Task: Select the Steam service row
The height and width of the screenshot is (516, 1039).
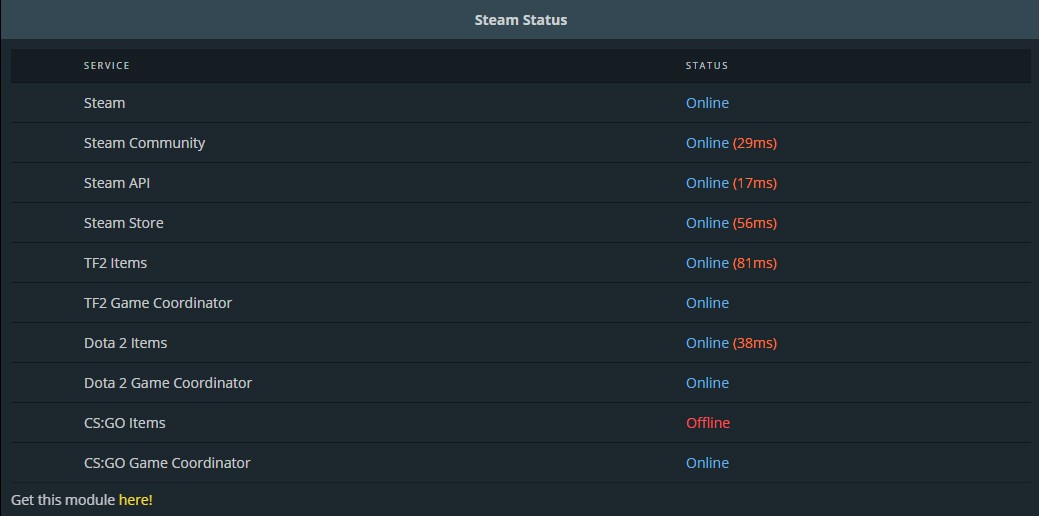Action: pos(520,103)
